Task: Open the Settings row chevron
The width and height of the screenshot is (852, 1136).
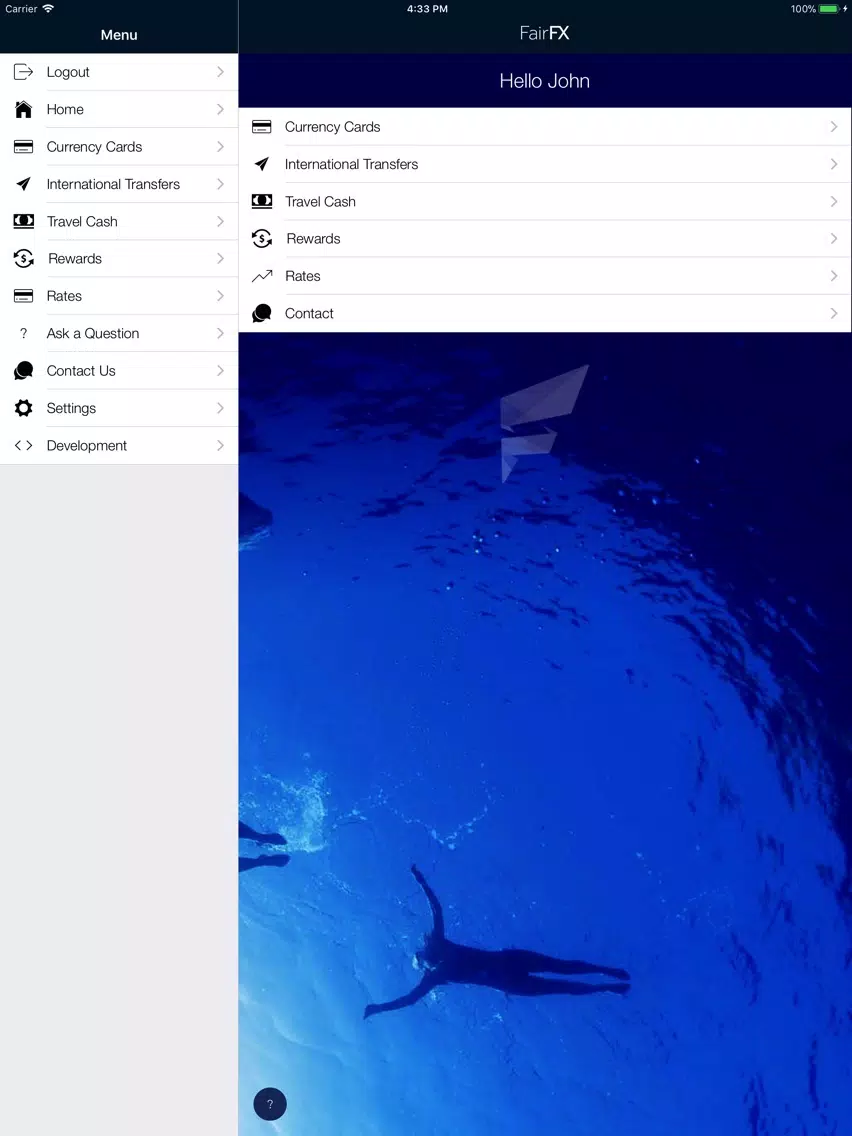Action: pyautogui.click(x=220, y=408)
